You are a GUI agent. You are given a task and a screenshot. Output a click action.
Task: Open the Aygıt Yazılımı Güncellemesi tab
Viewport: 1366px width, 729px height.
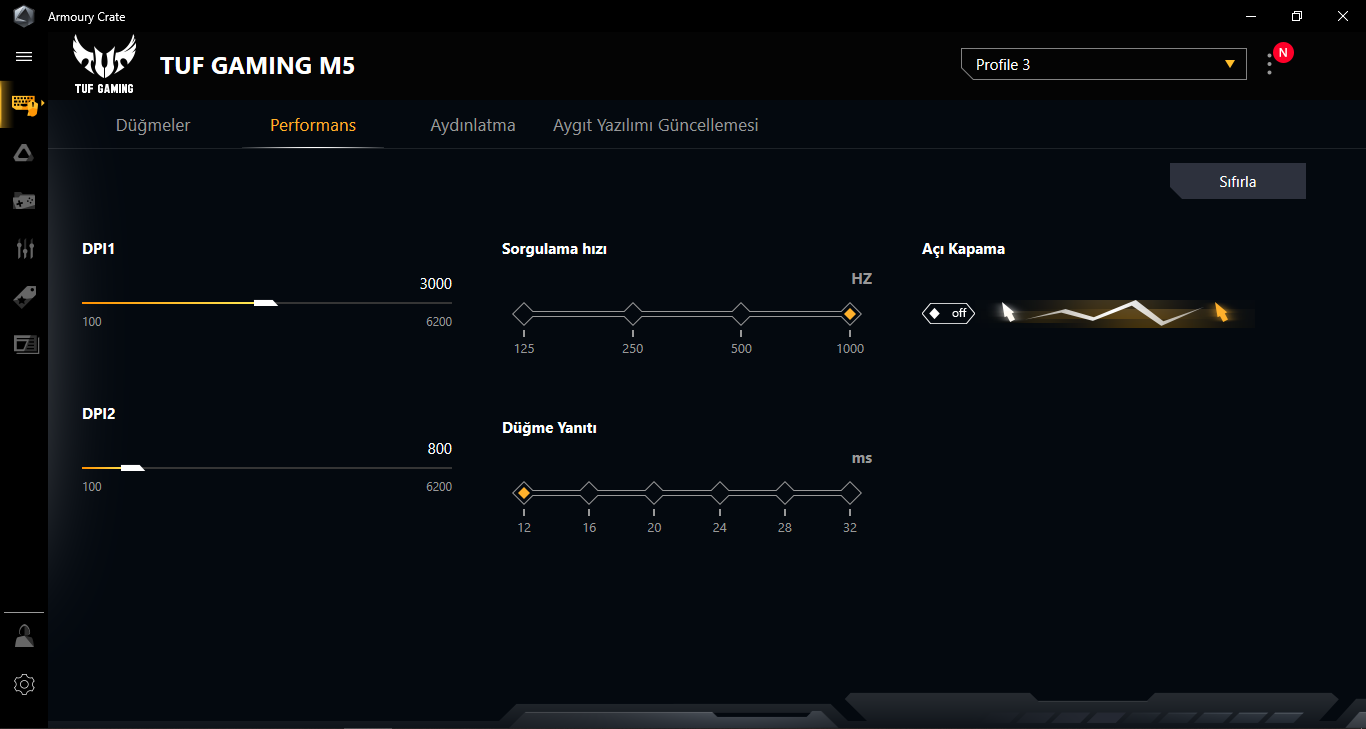(x=656, y=125)
